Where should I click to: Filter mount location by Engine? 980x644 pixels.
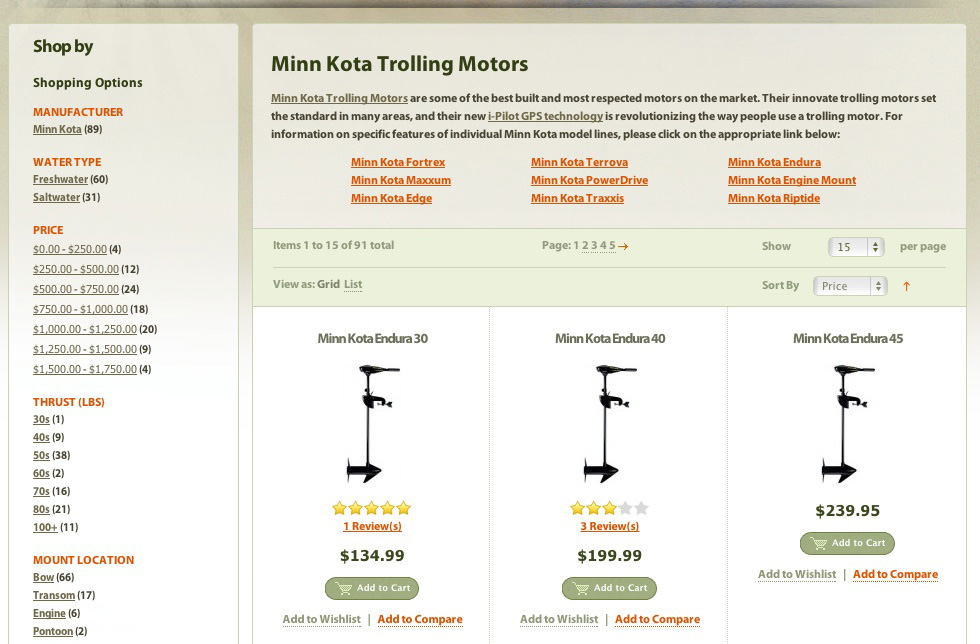click(x=49, y=613)
